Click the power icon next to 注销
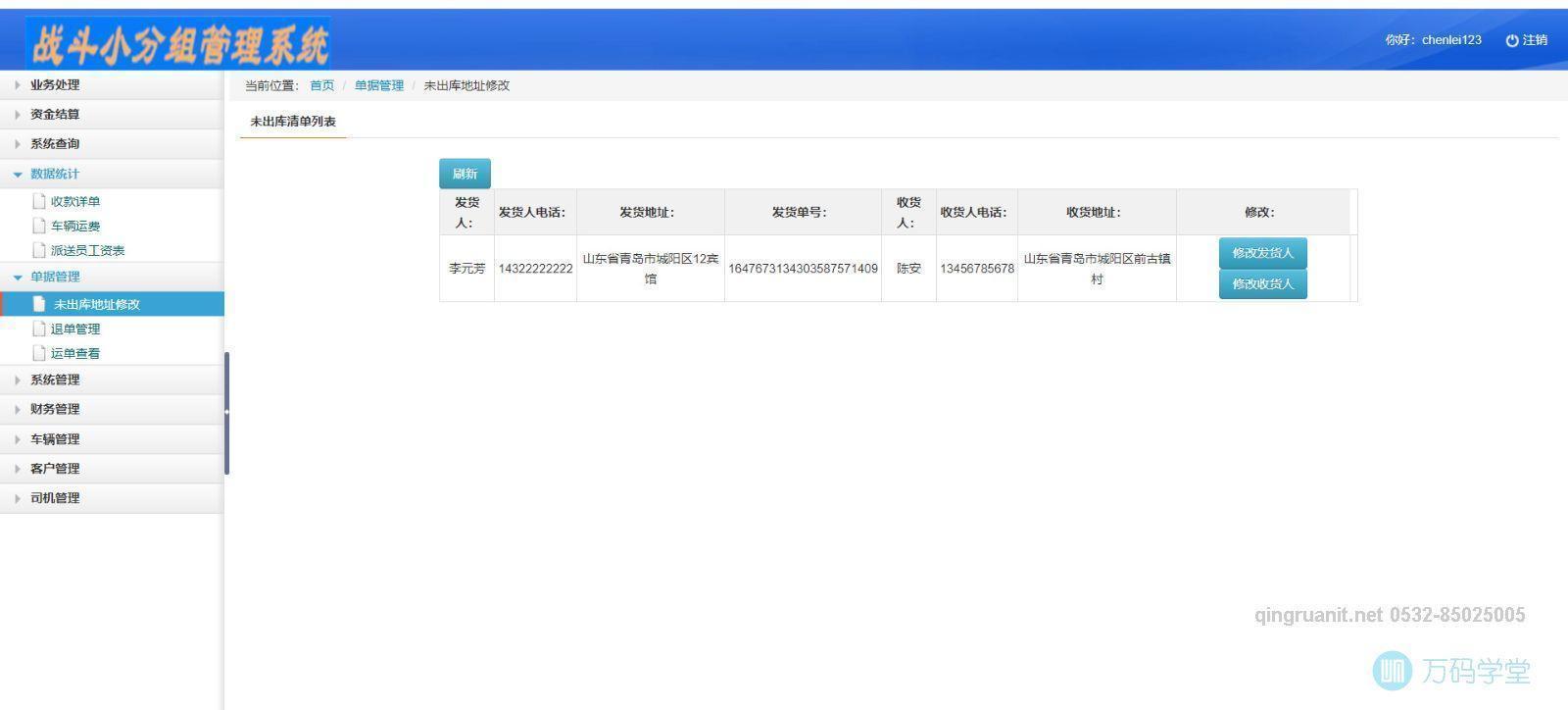 [x=1512, y=40]
